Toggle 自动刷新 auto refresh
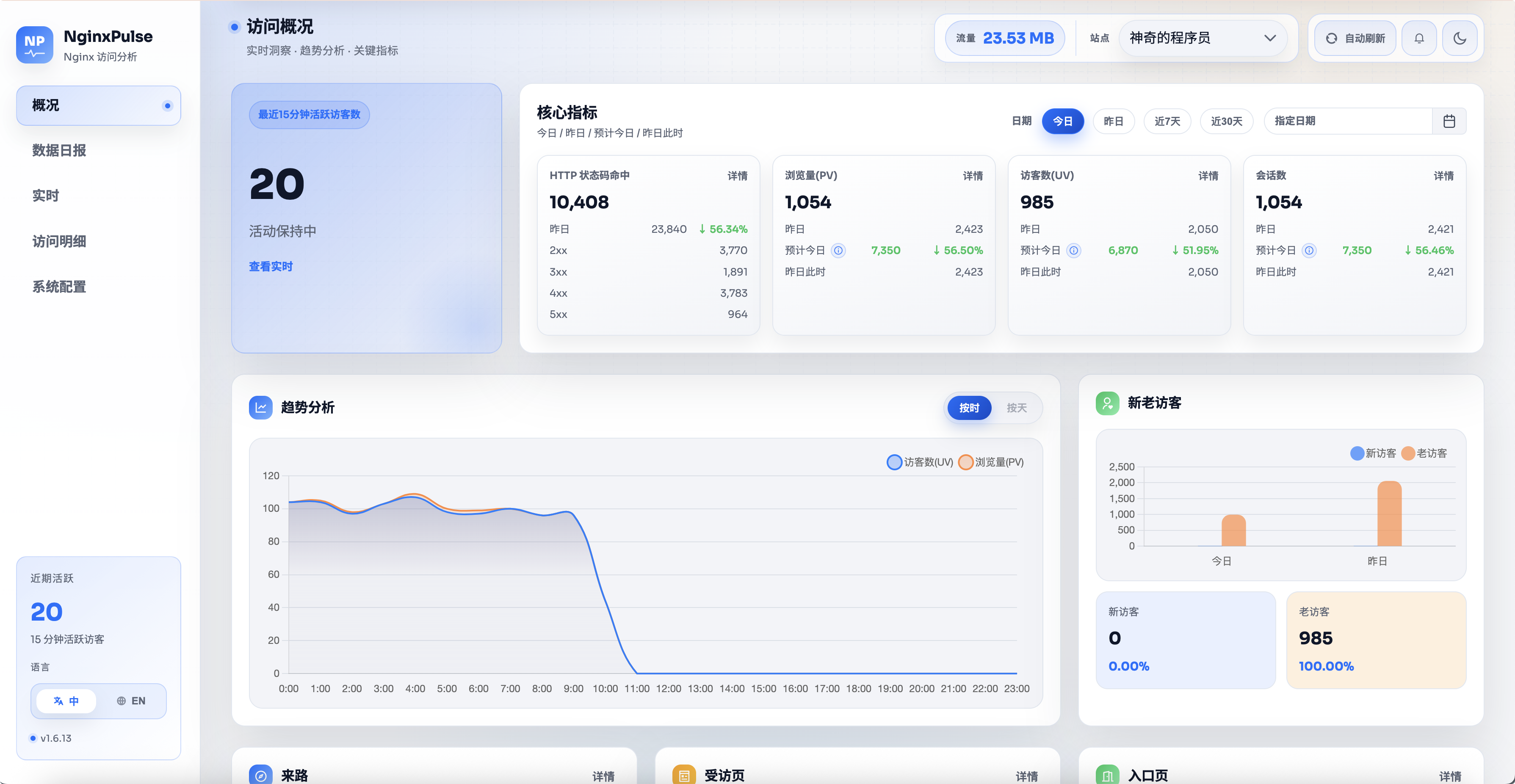 (1355, 38)
